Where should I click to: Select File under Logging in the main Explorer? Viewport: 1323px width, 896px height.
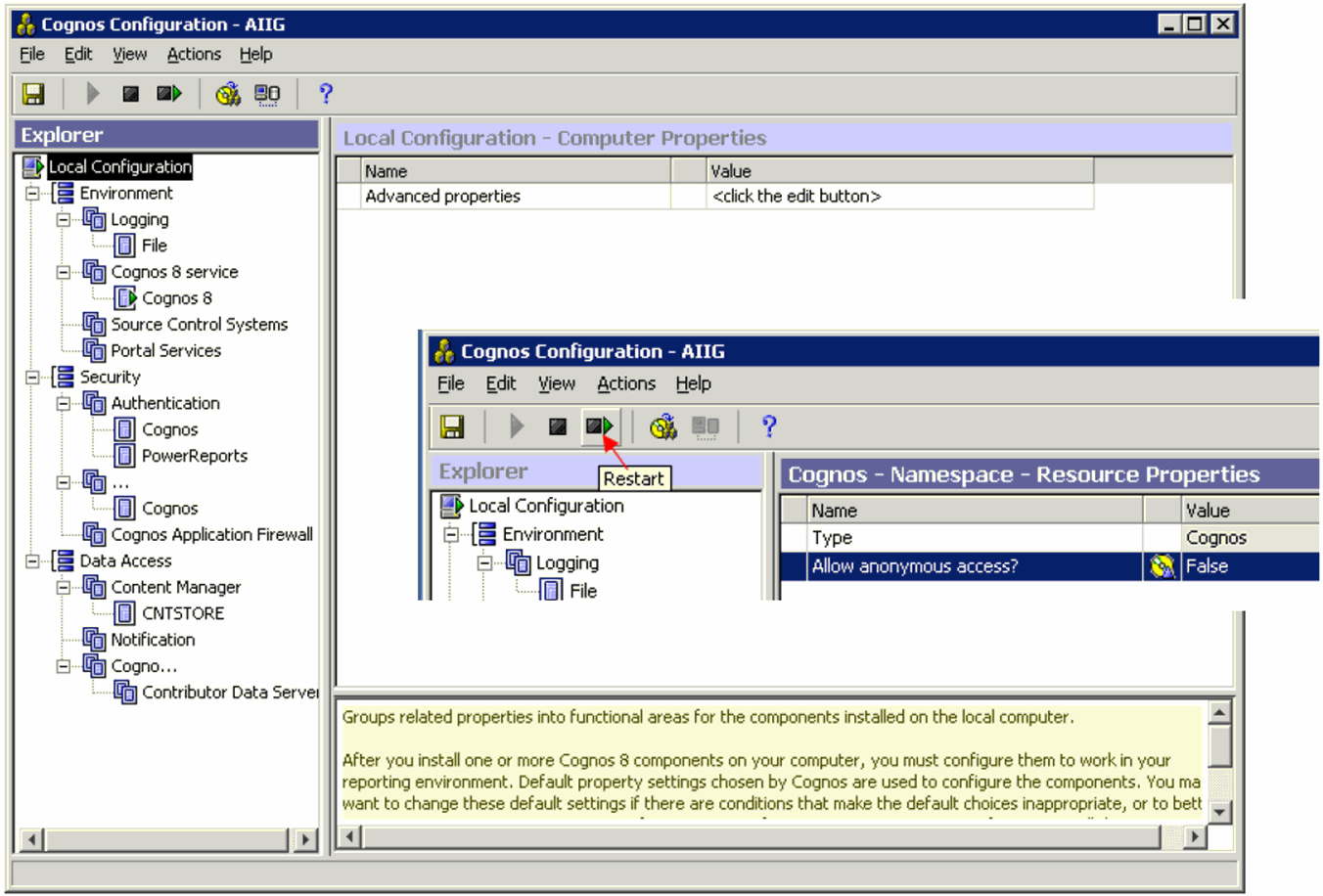tap(155, 246)
